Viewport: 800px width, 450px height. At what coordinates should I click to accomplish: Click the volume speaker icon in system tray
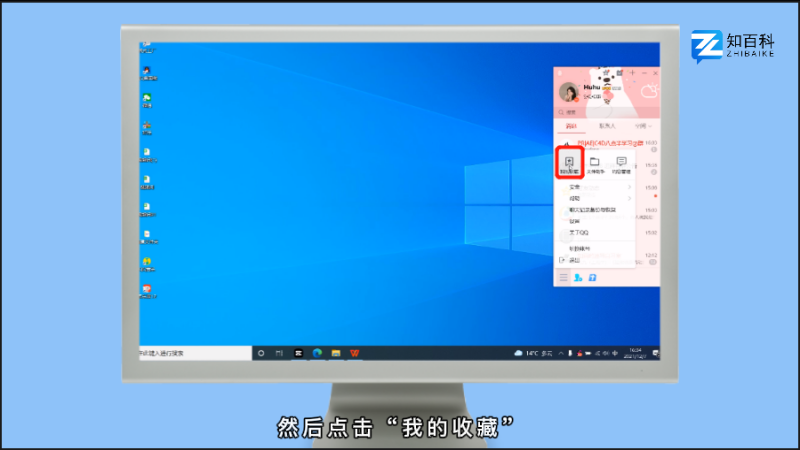click(x=606, y=353)
